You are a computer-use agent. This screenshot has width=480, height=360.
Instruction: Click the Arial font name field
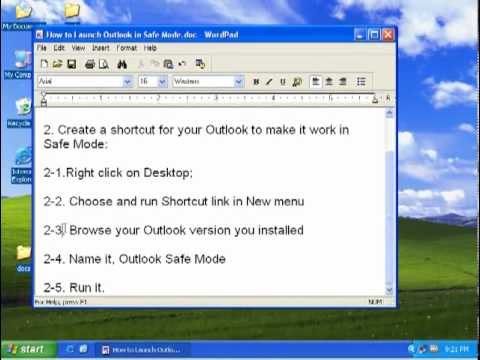pos(81,82)
